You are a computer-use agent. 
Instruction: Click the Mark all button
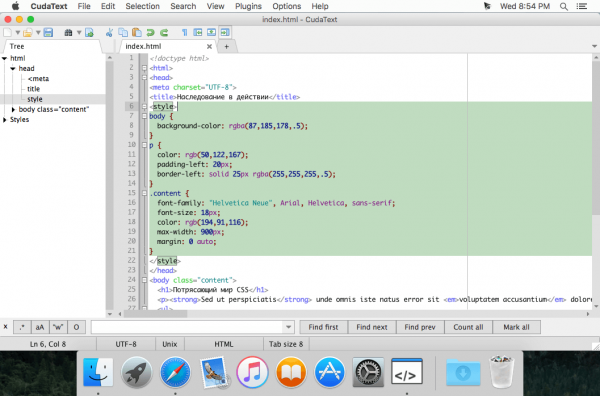click(516, 327)
